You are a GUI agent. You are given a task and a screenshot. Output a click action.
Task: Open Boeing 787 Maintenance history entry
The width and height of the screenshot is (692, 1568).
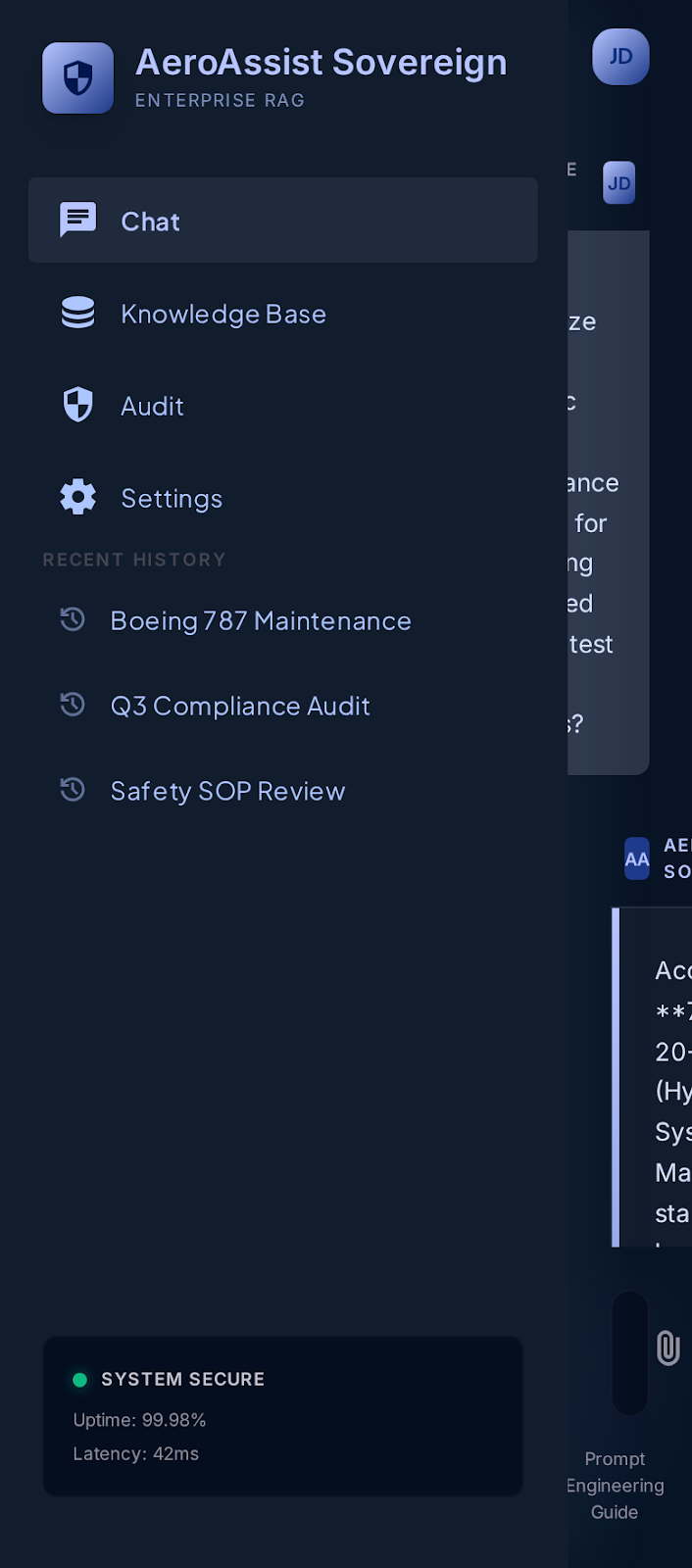[283, 620]
